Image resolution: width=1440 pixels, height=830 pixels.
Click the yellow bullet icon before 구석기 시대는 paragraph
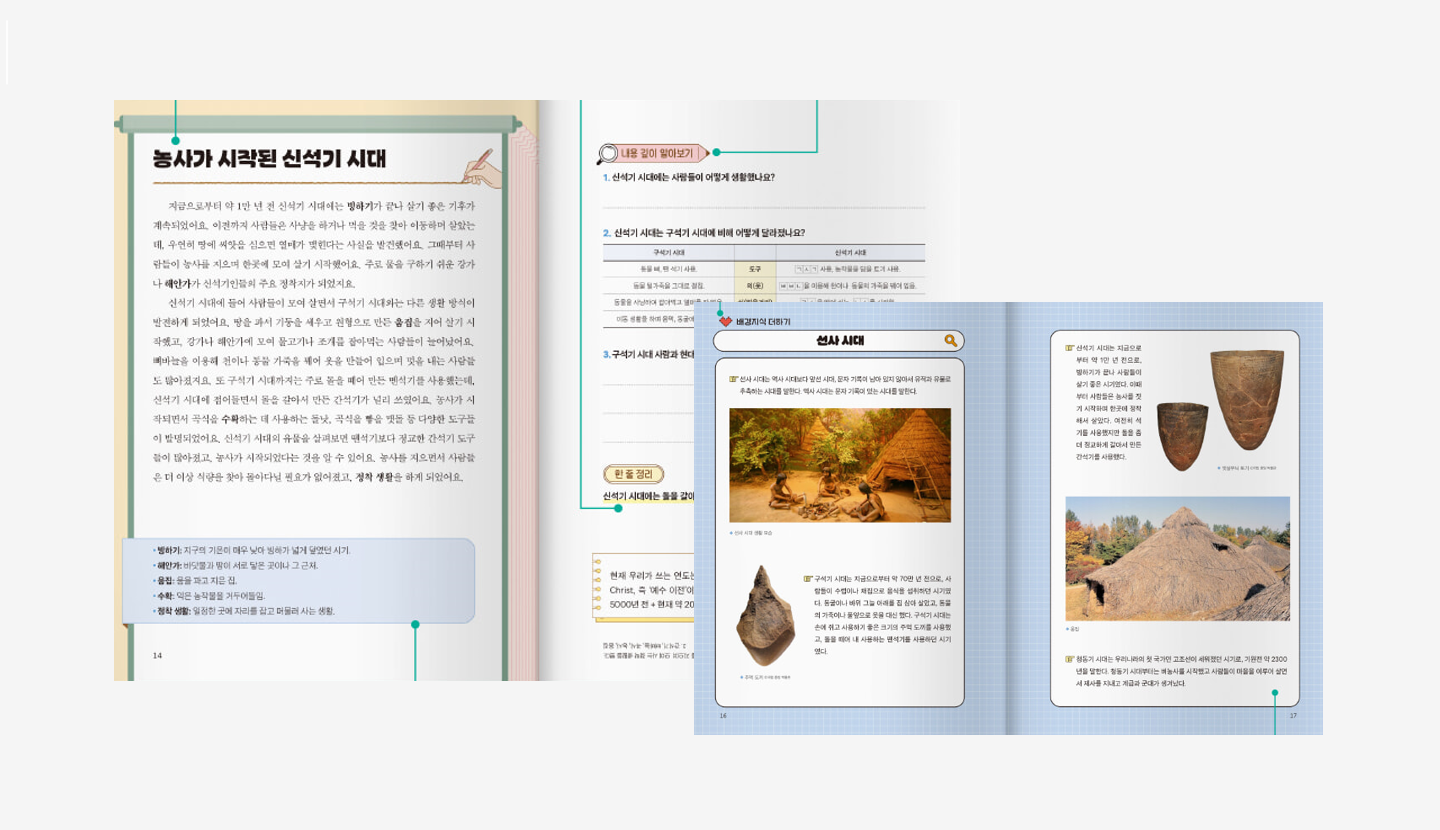point(807,578)
